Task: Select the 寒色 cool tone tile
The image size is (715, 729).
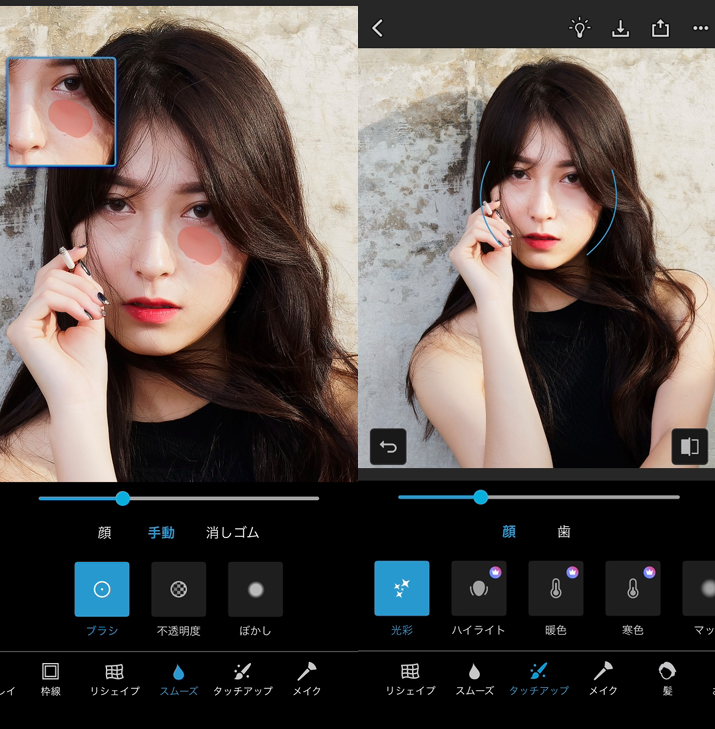Action: (633, 588)
